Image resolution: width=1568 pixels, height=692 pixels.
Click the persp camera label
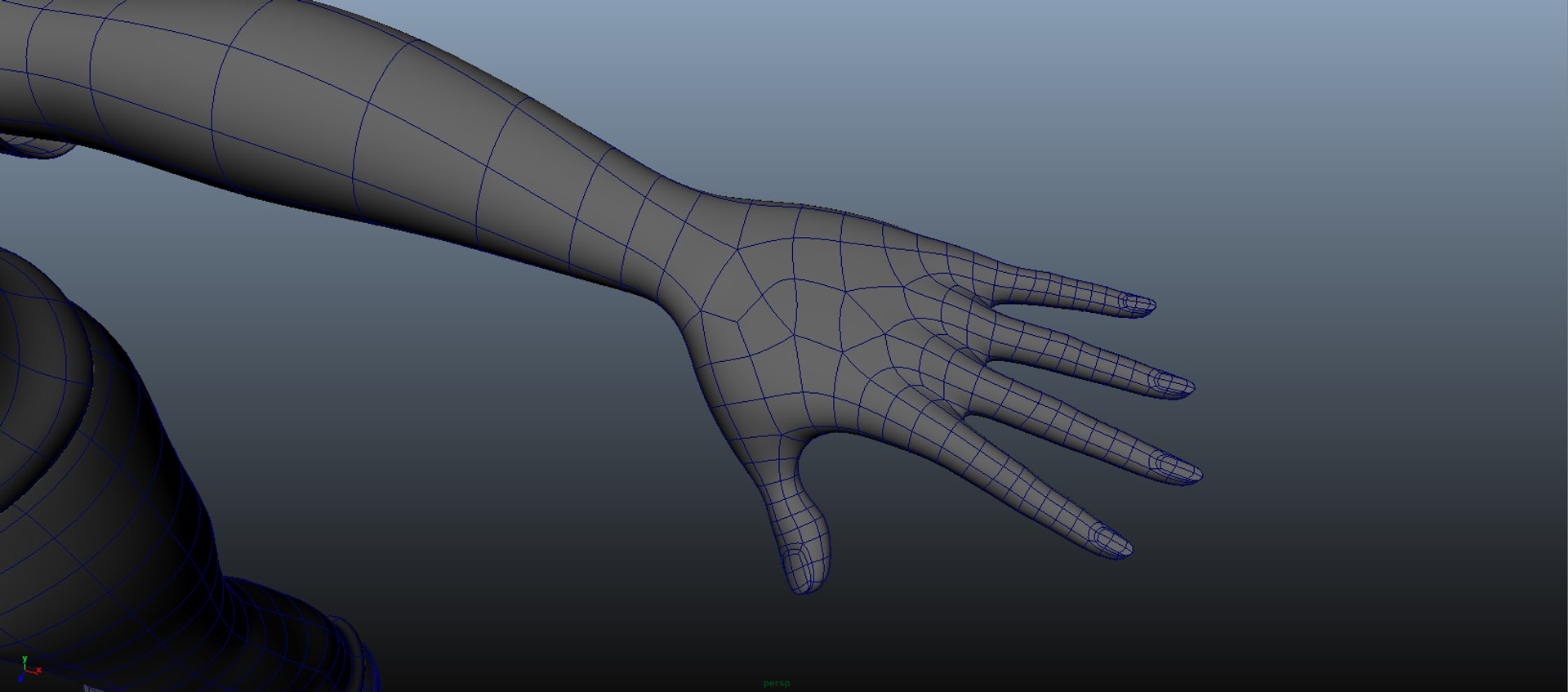tap(776, 683)
